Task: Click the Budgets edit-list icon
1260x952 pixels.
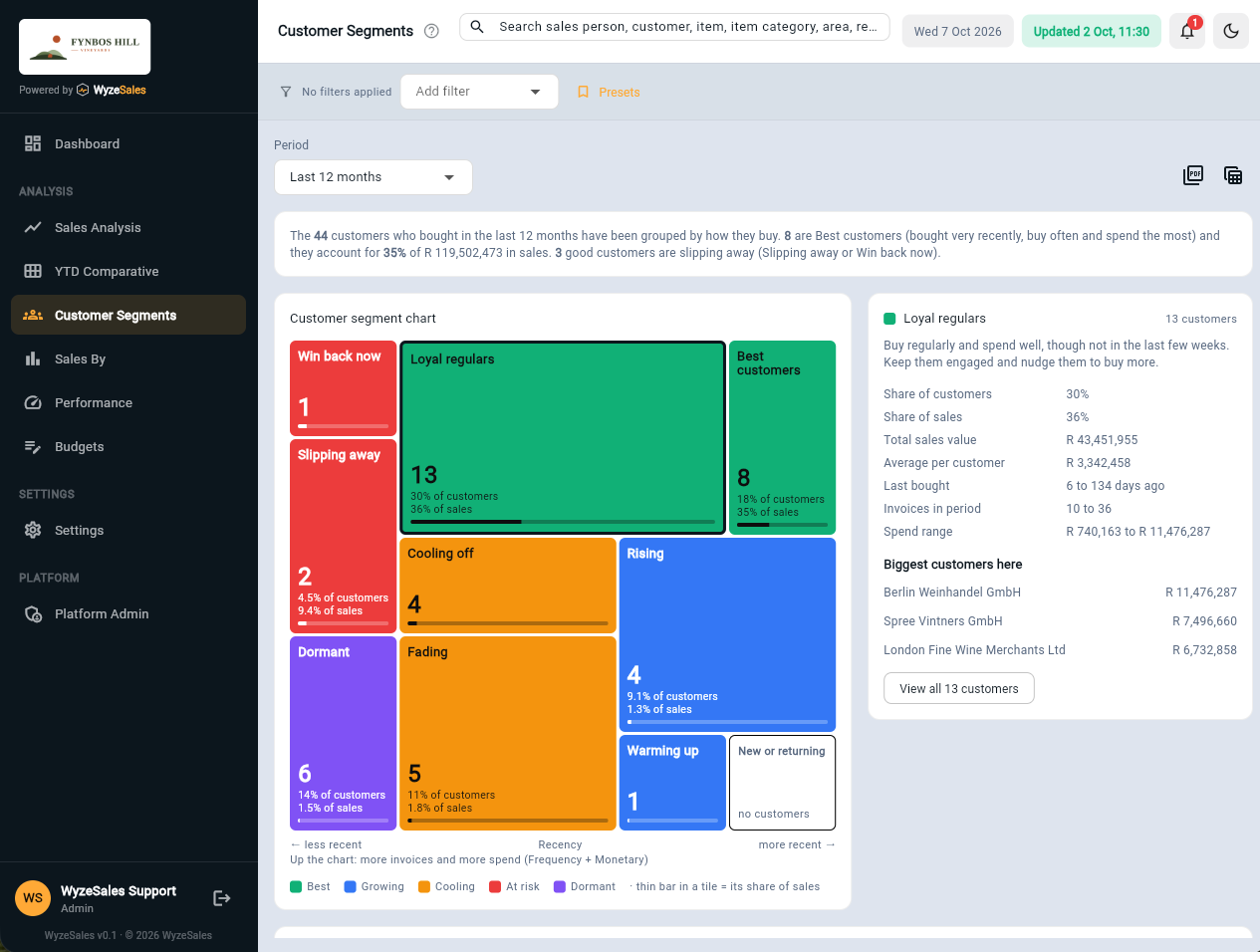Action: click(x=33, y=446)
